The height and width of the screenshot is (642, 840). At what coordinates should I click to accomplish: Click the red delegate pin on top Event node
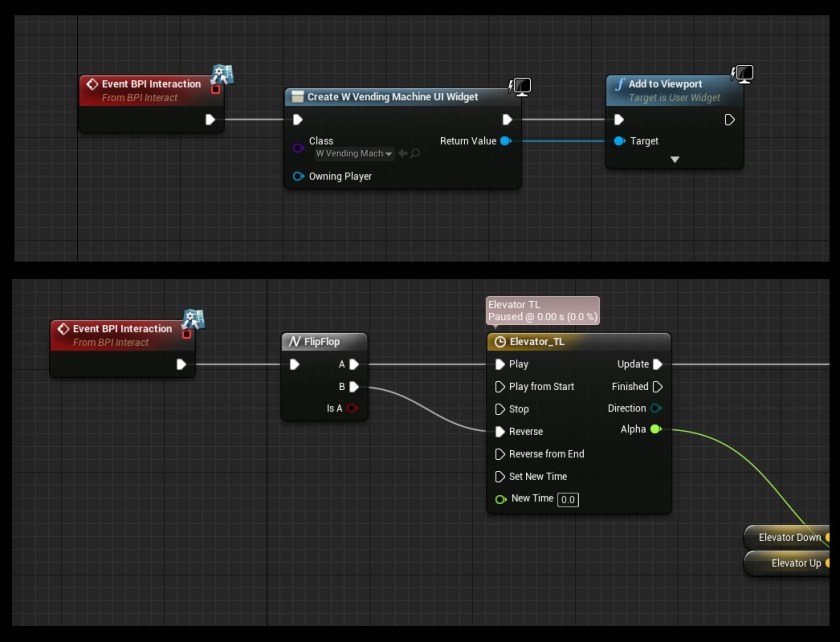point(215,89)
